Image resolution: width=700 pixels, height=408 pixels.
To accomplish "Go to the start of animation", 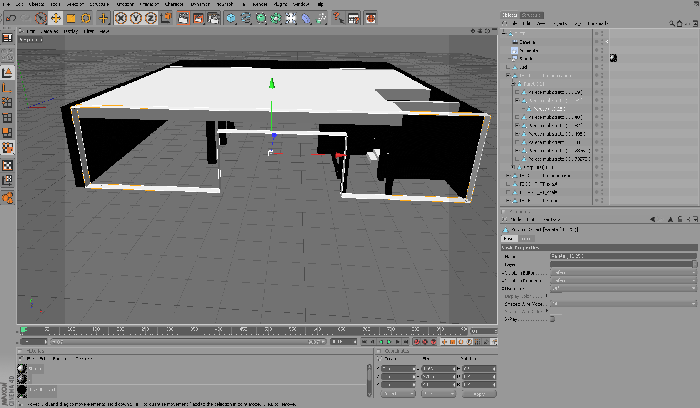I will coord(364,342).
